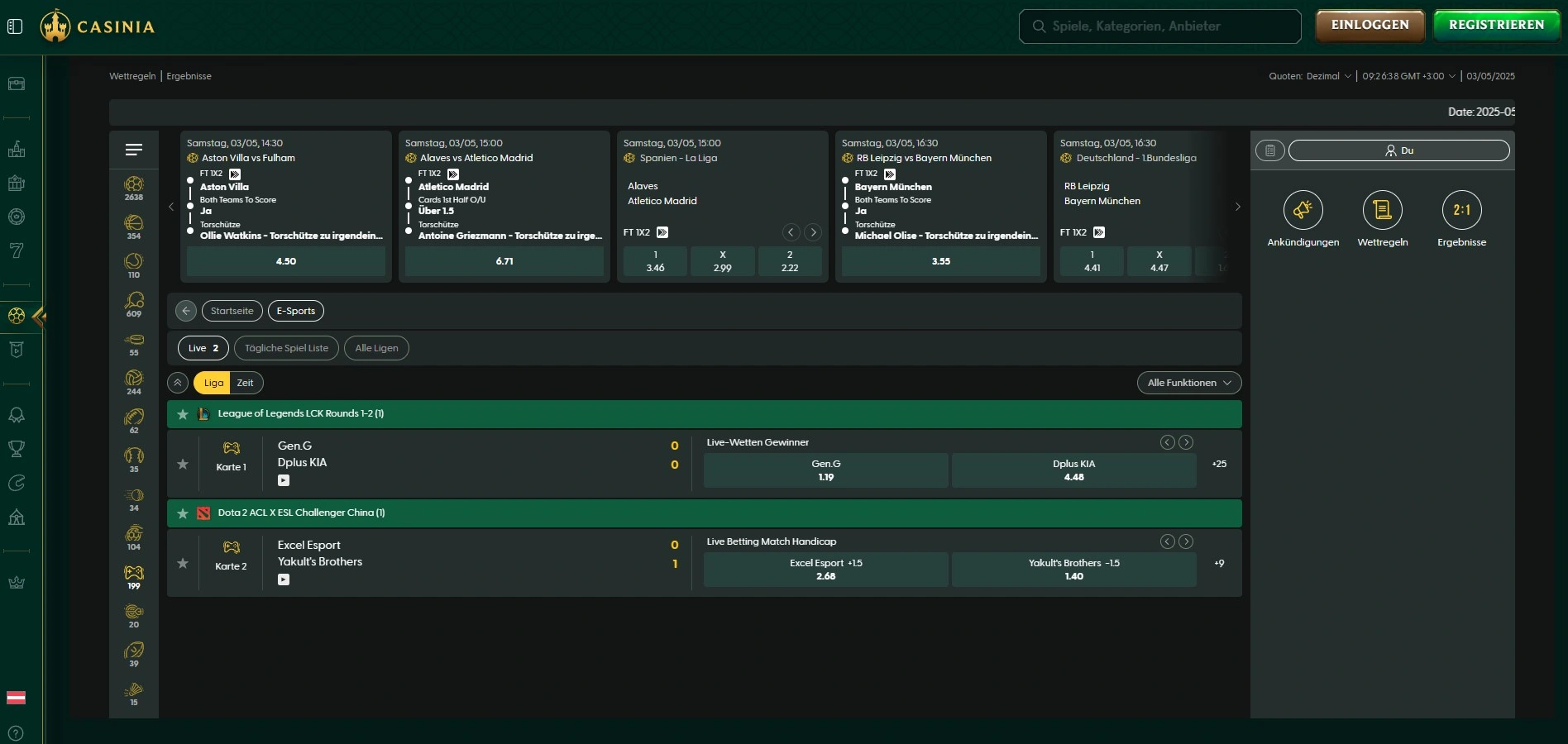Viewport: 1568px width, 744px height.
Task: Switch sorting toggle to Zeit
Action: 245,383
